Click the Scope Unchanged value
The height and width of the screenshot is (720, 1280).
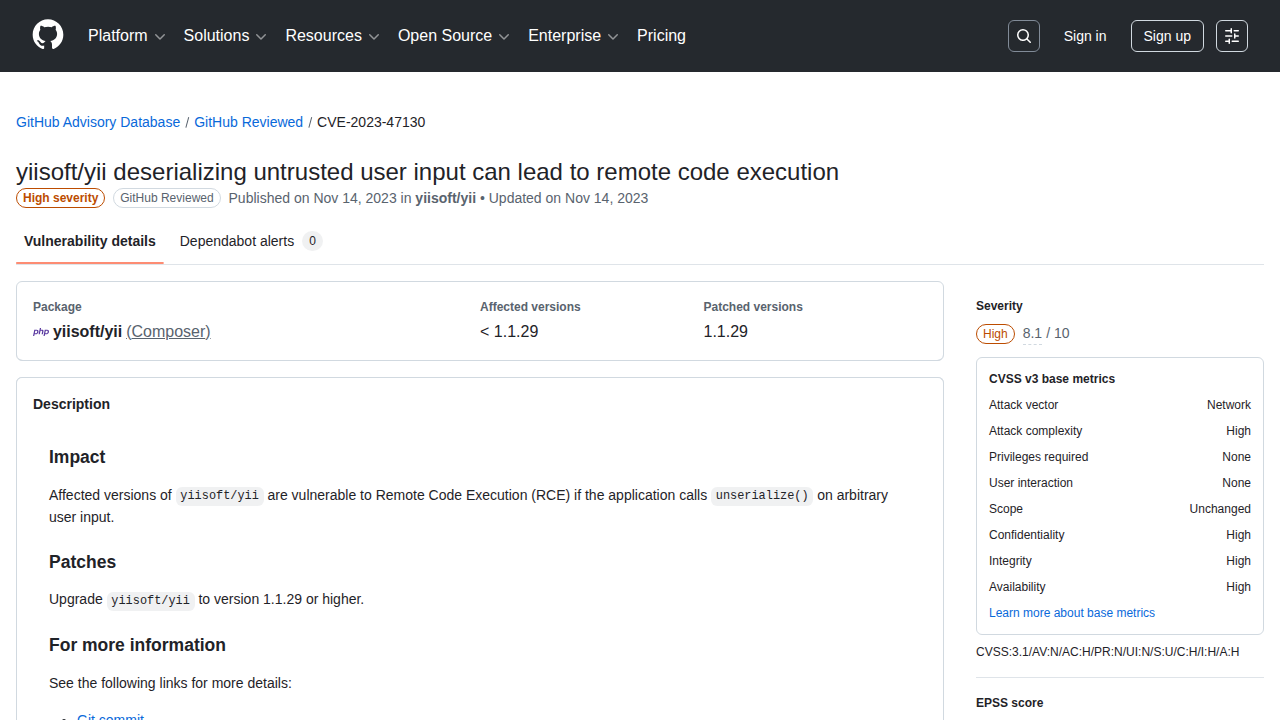coord(1220,509)
